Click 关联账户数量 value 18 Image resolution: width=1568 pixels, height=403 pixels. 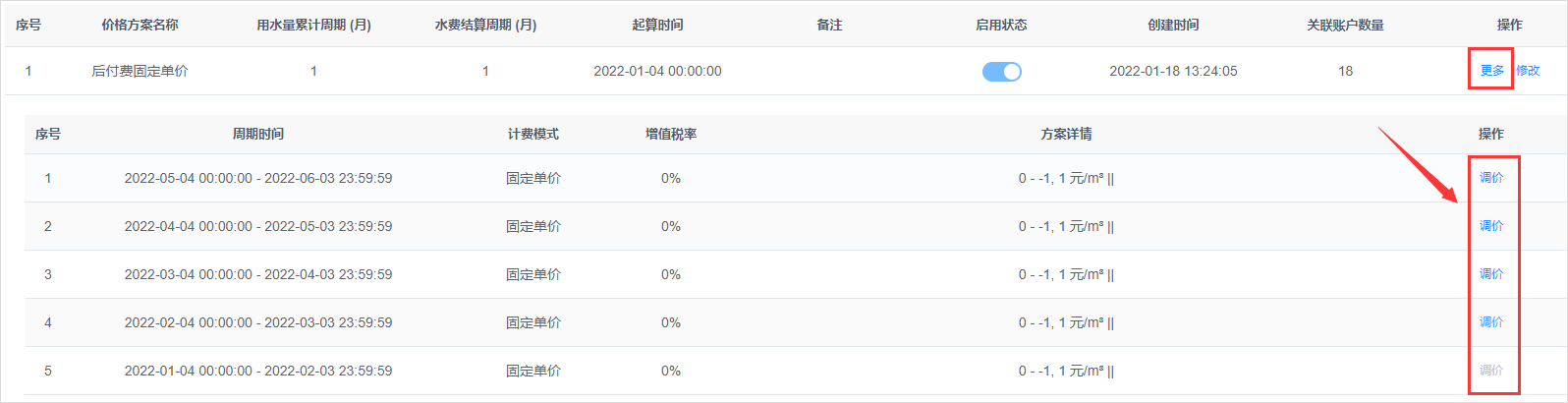(1345, 71)
